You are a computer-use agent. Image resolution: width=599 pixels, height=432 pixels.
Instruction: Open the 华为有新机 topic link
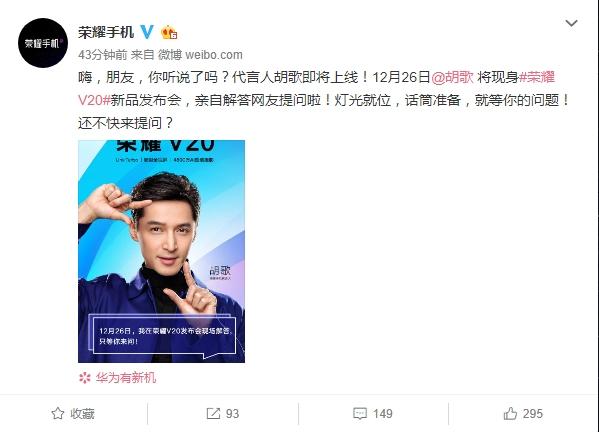click(126, 378)
